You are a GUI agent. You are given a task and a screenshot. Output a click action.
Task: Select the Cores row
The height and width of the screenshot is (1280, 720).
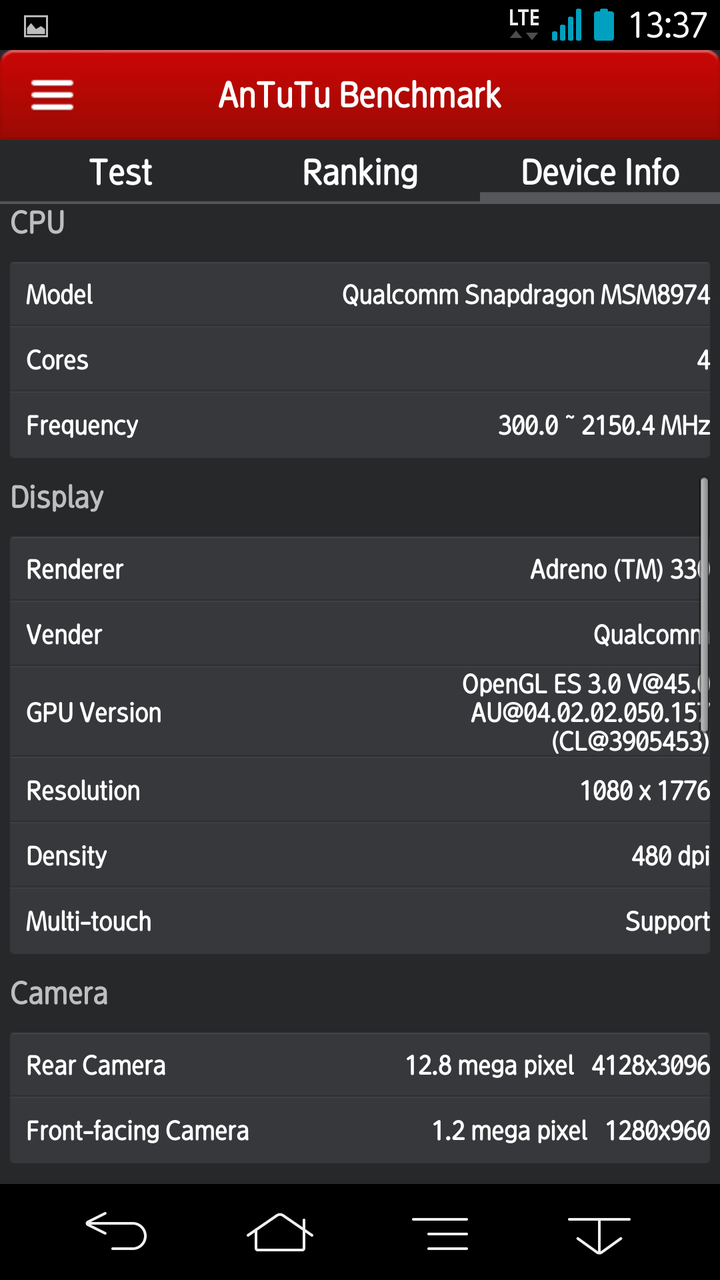[360, 360]
